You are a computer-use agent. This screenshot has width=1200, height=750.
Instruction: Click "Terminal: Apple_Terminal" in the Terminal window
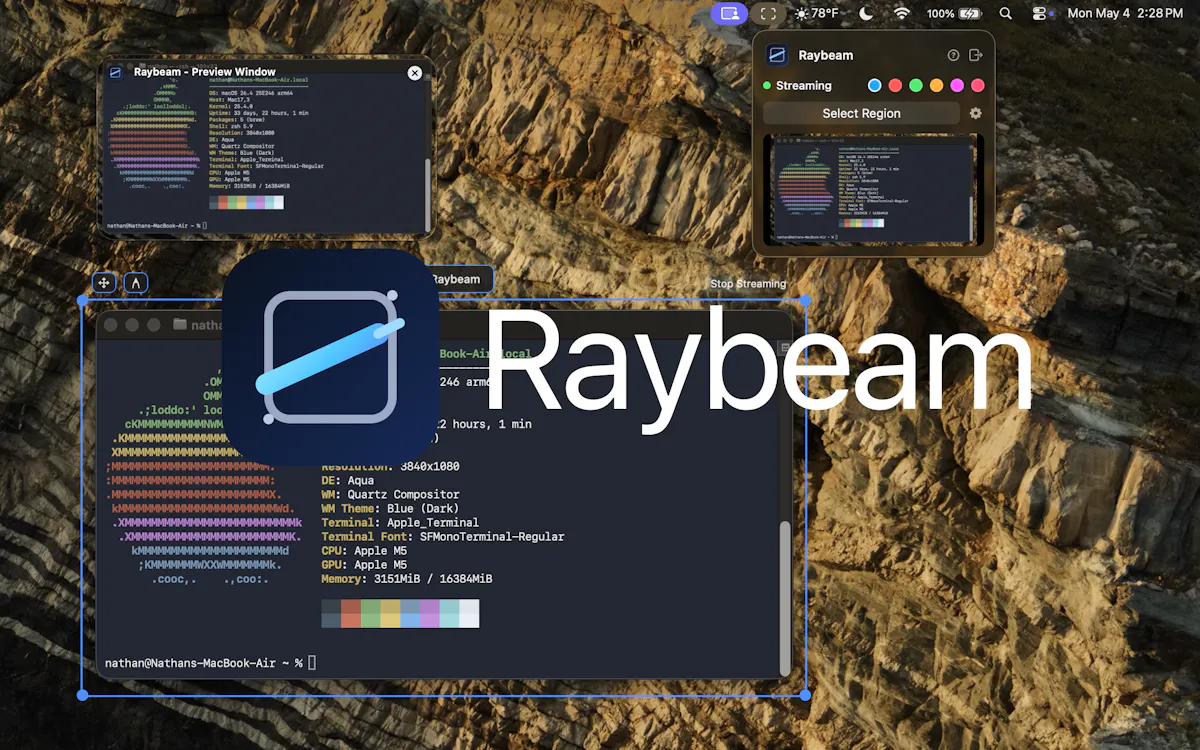point(400,522)
